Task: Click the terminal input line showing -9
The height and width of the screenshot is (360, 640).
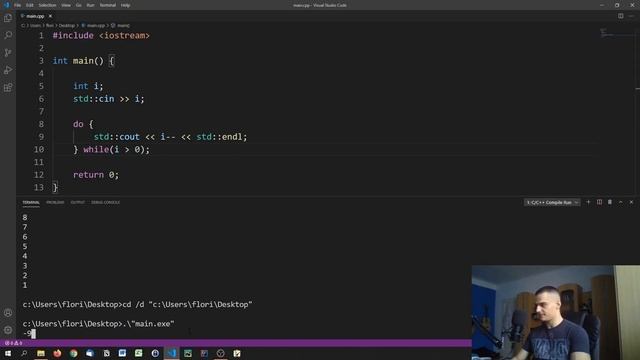Action: [x=29, y=333]
